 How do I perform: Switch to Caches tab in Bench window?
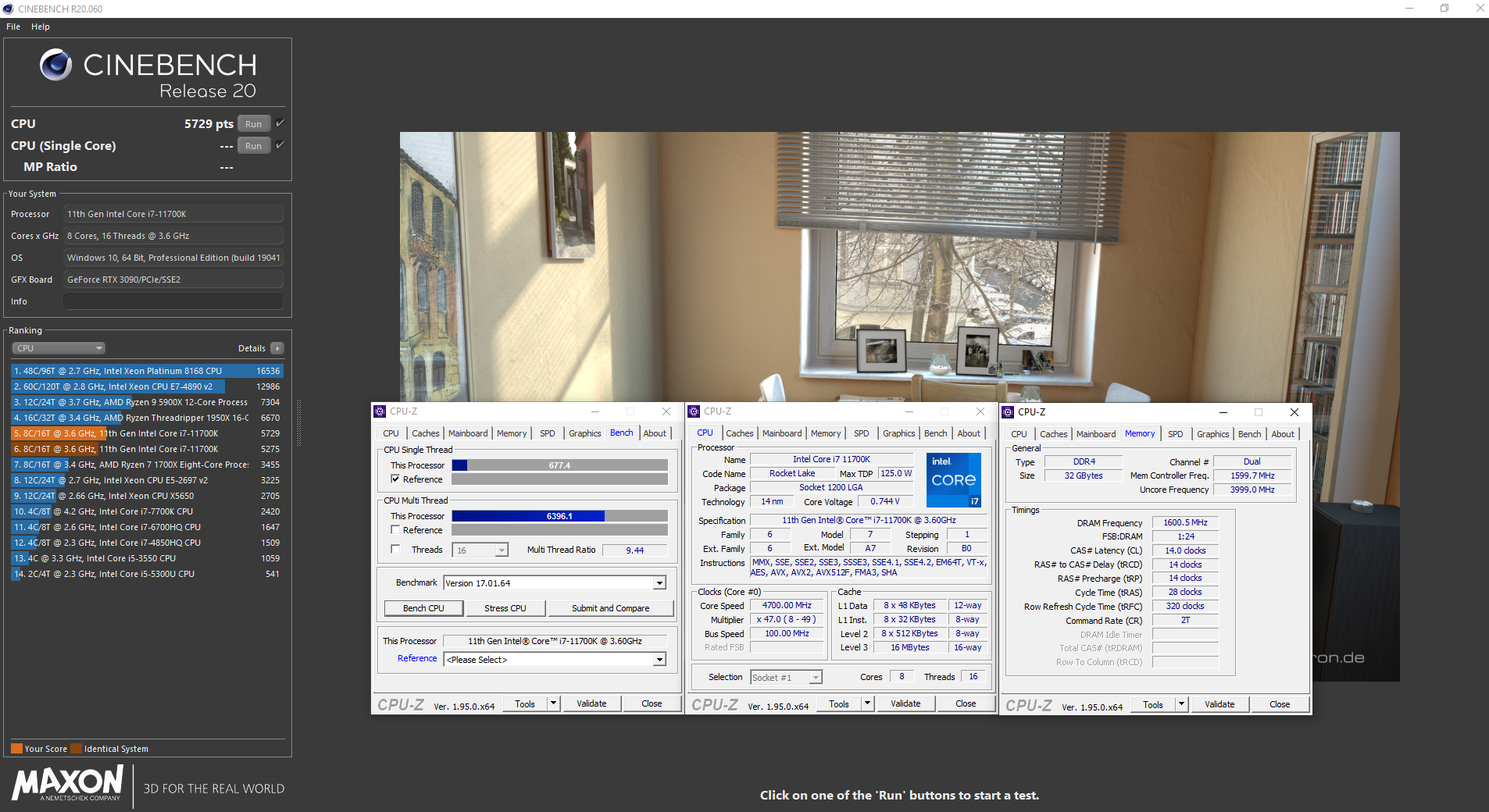tap(426, 433)
